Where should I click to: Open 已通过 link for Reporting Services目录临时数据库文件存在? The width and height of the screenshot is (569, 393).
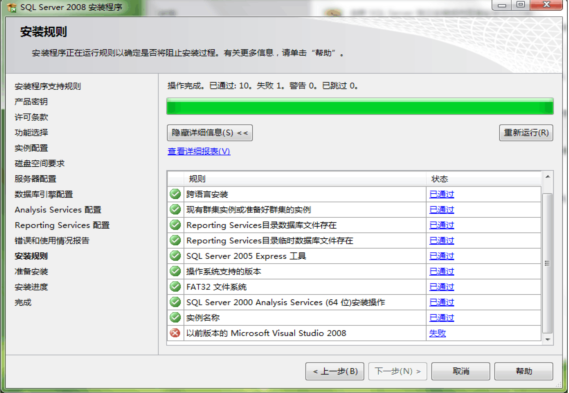(x=442, y=240)
